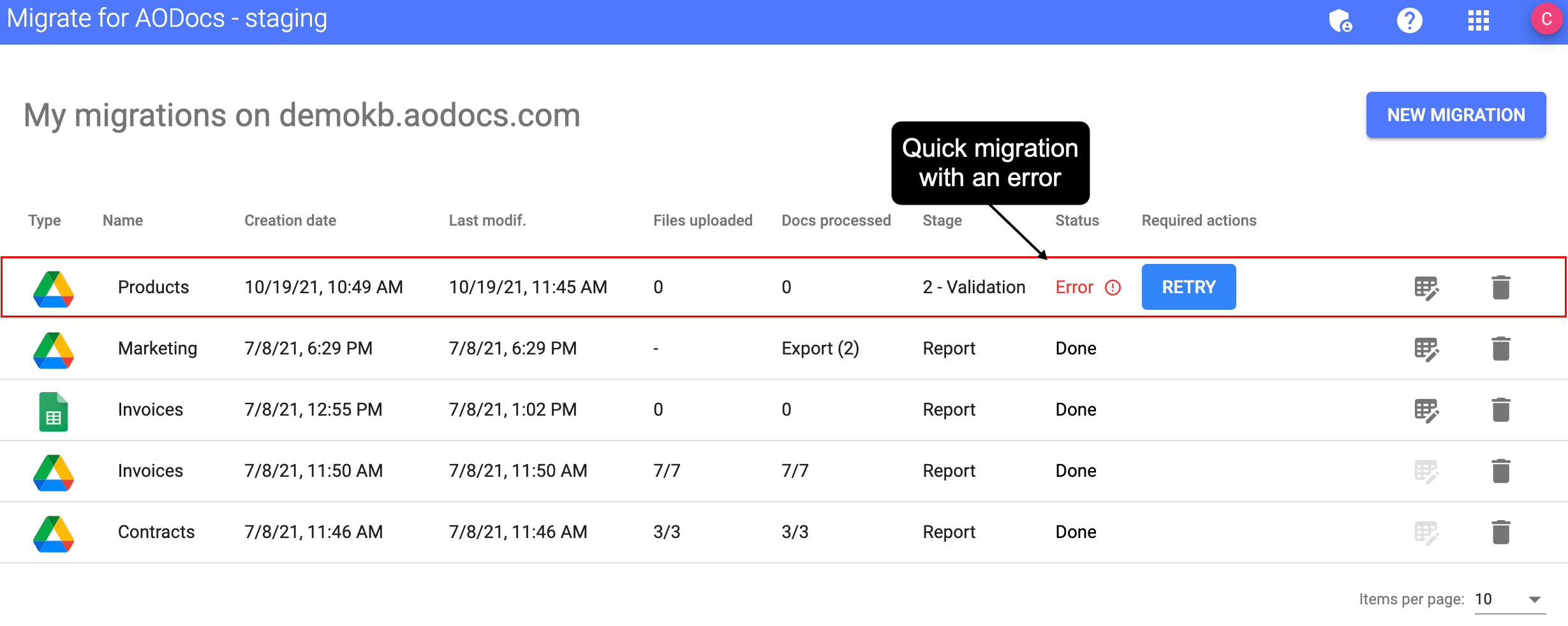Click the 10/19/21, 11:45 AM last modified date
Screen dimensions: 1568x626
pos(528,287)
